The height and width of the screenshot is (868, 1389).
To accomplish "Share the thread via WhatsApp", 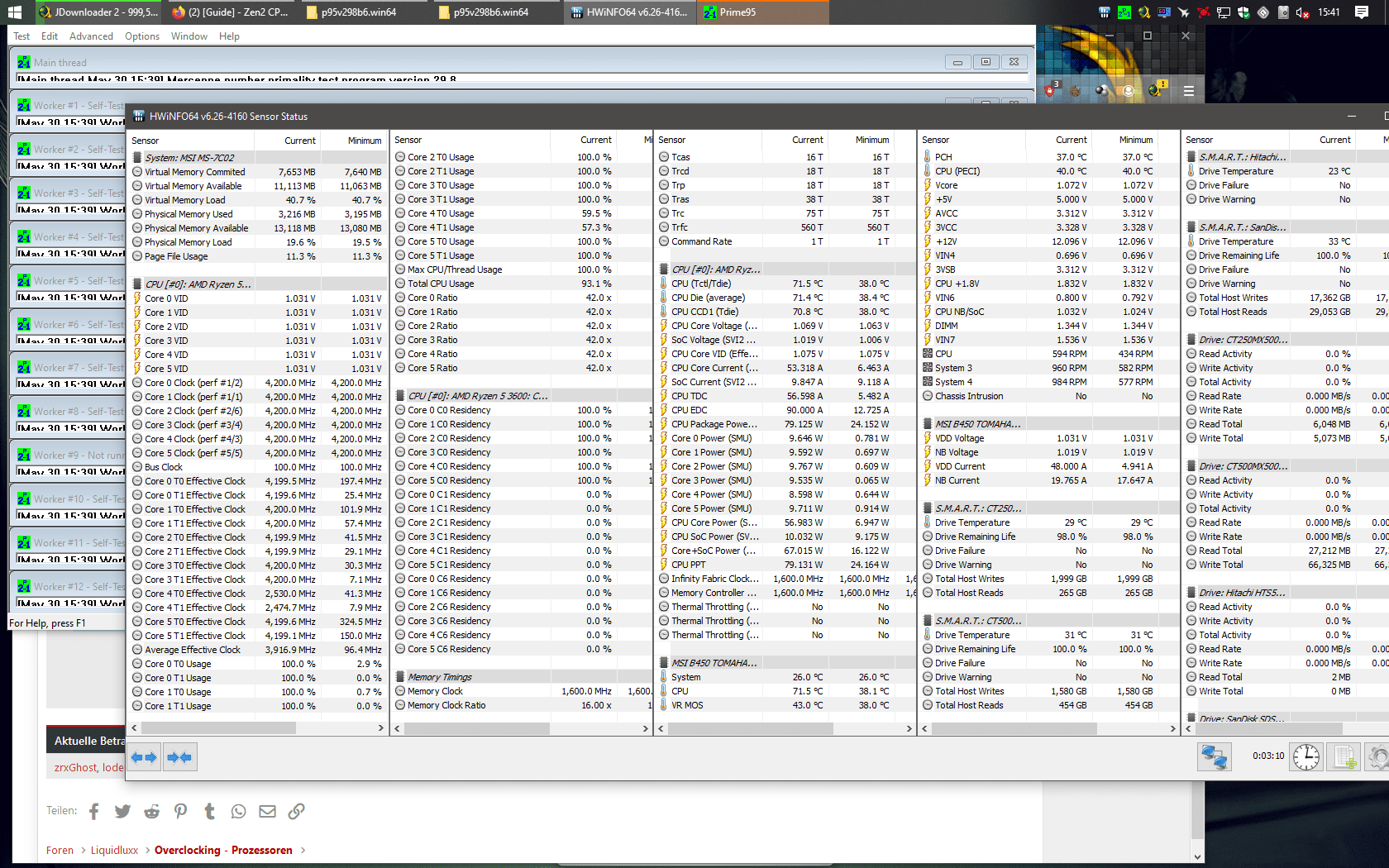I will pyautogui.click(x=239, y=812).
